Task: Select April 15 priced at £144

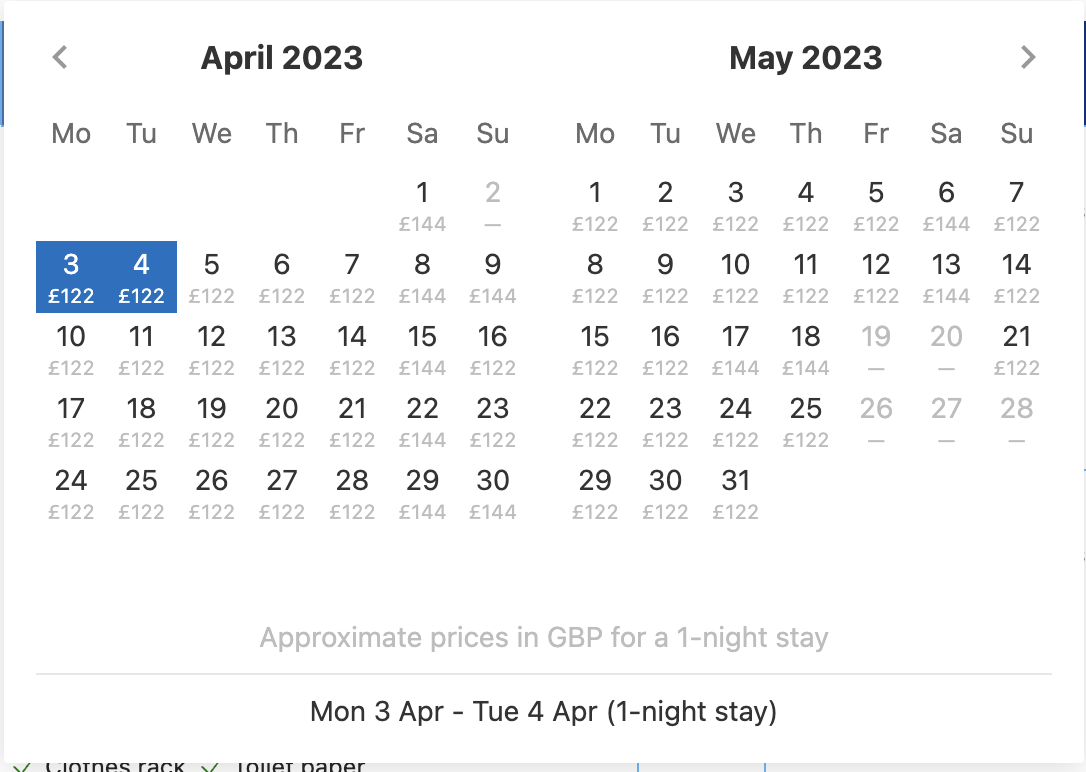Action: point(422,349)
